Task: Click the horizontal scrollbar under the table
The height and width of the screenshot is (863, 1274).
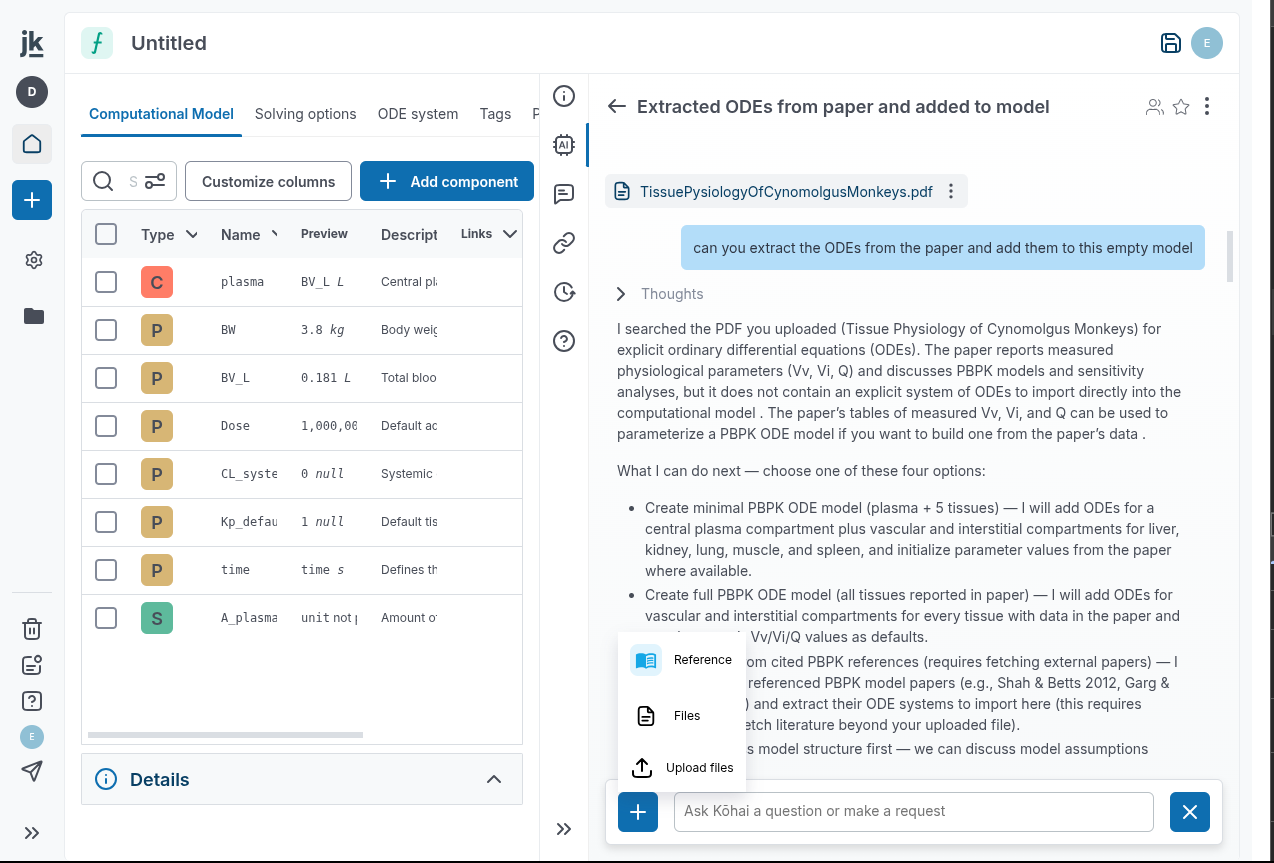Action: coord(225,735)
